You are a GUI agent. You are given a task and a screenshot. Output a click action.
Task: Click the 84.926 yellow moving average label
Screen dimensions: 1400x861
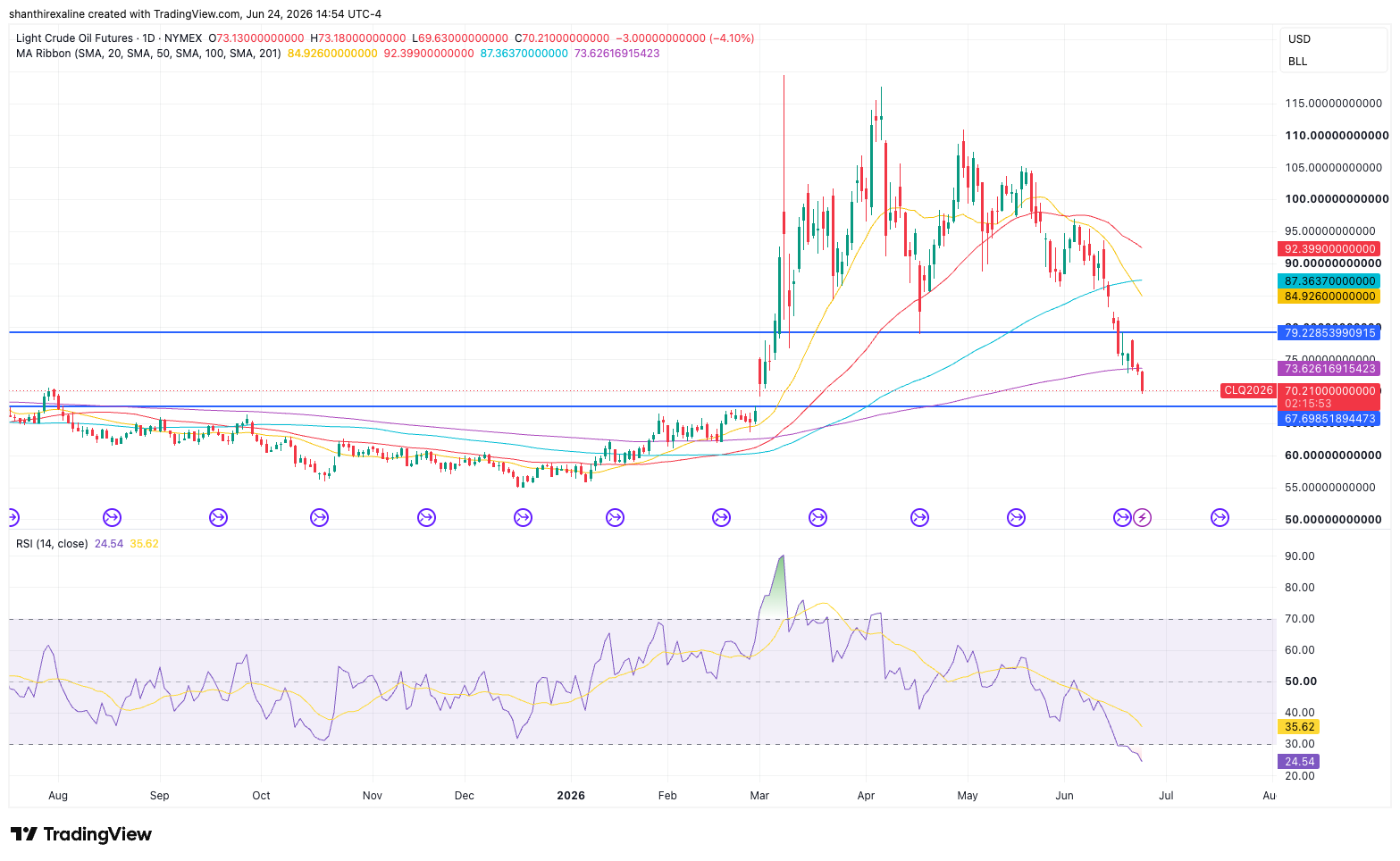click(x=1329, y=297)
